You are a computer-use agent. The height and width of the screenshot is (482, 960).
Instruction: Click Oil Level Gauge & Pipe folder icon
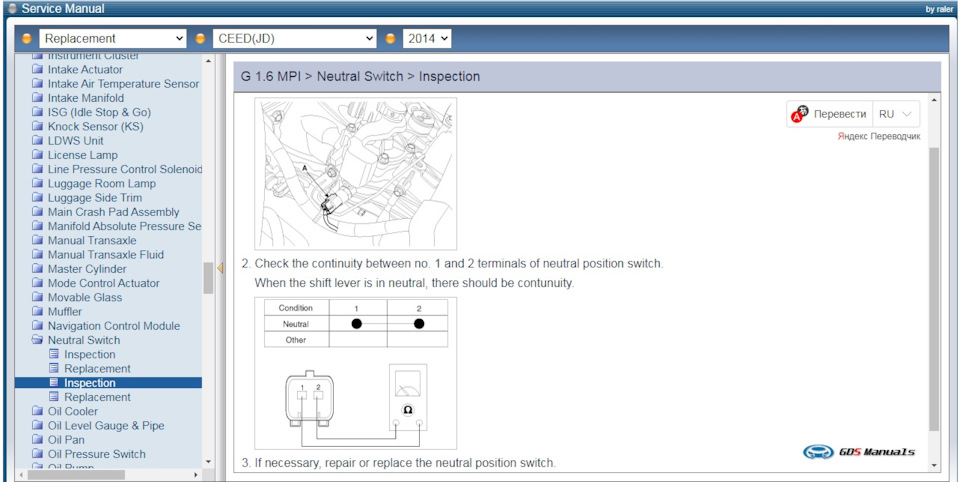point(38,426)
